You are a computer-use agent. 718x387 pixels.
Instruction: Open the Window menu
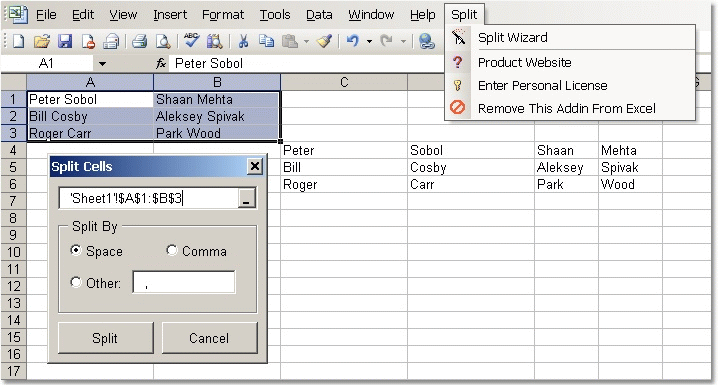pyautogui.click(x=371, y=15)
